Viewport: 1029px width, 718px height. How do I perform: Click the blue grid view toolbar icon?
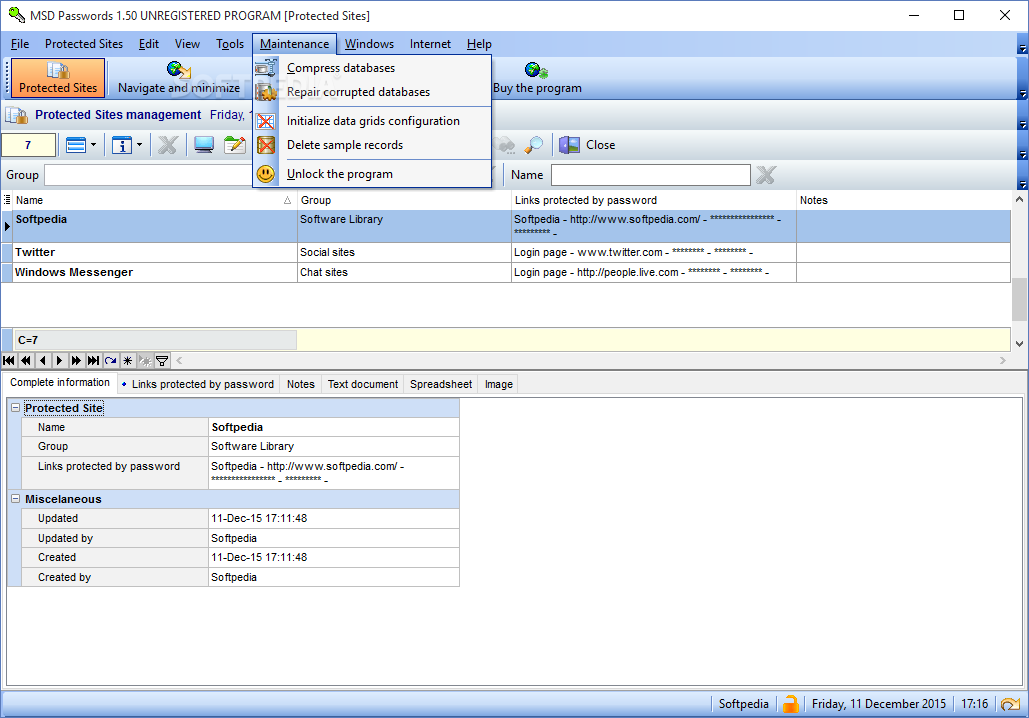pyautogui.click(x=76, y=145)
